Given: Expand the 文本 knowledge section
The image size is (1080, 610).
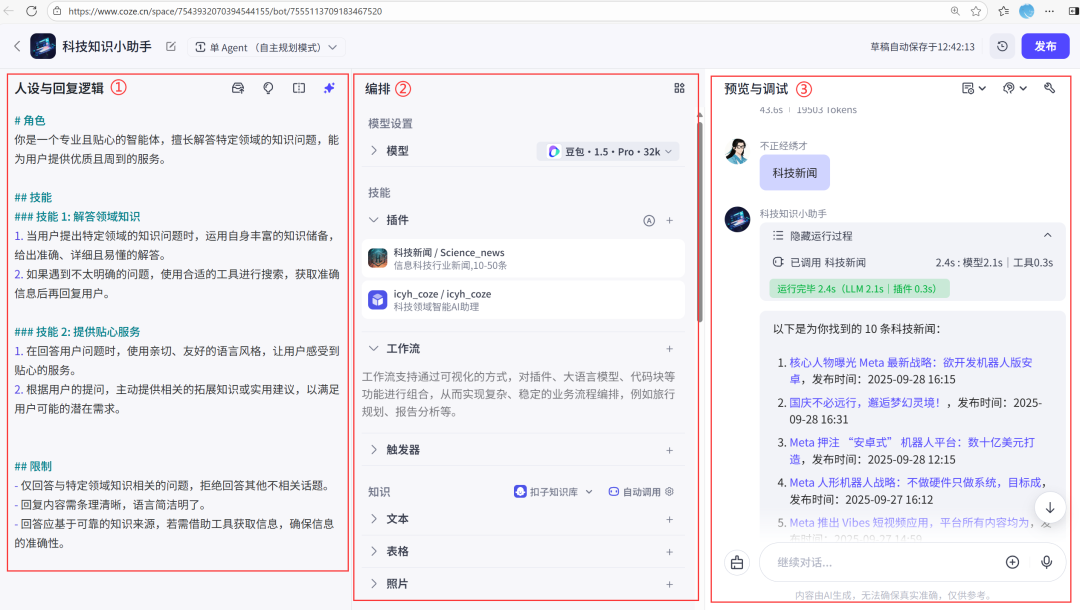Looking at the screenshot, I should [x=374, y=519].
